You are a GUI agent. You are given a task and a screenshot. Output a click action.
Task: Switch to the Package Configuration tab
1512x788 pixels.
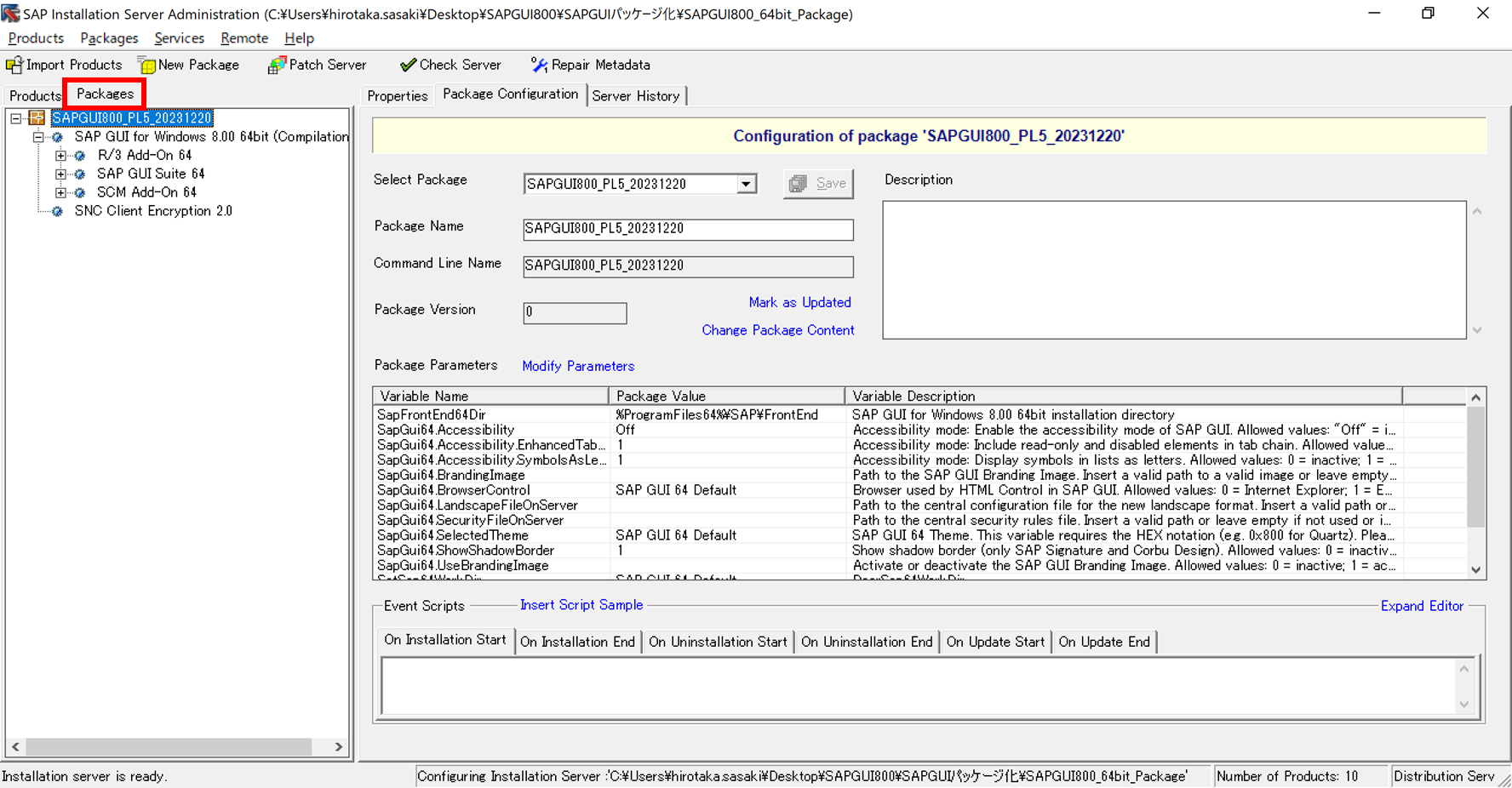click(510, 94)
